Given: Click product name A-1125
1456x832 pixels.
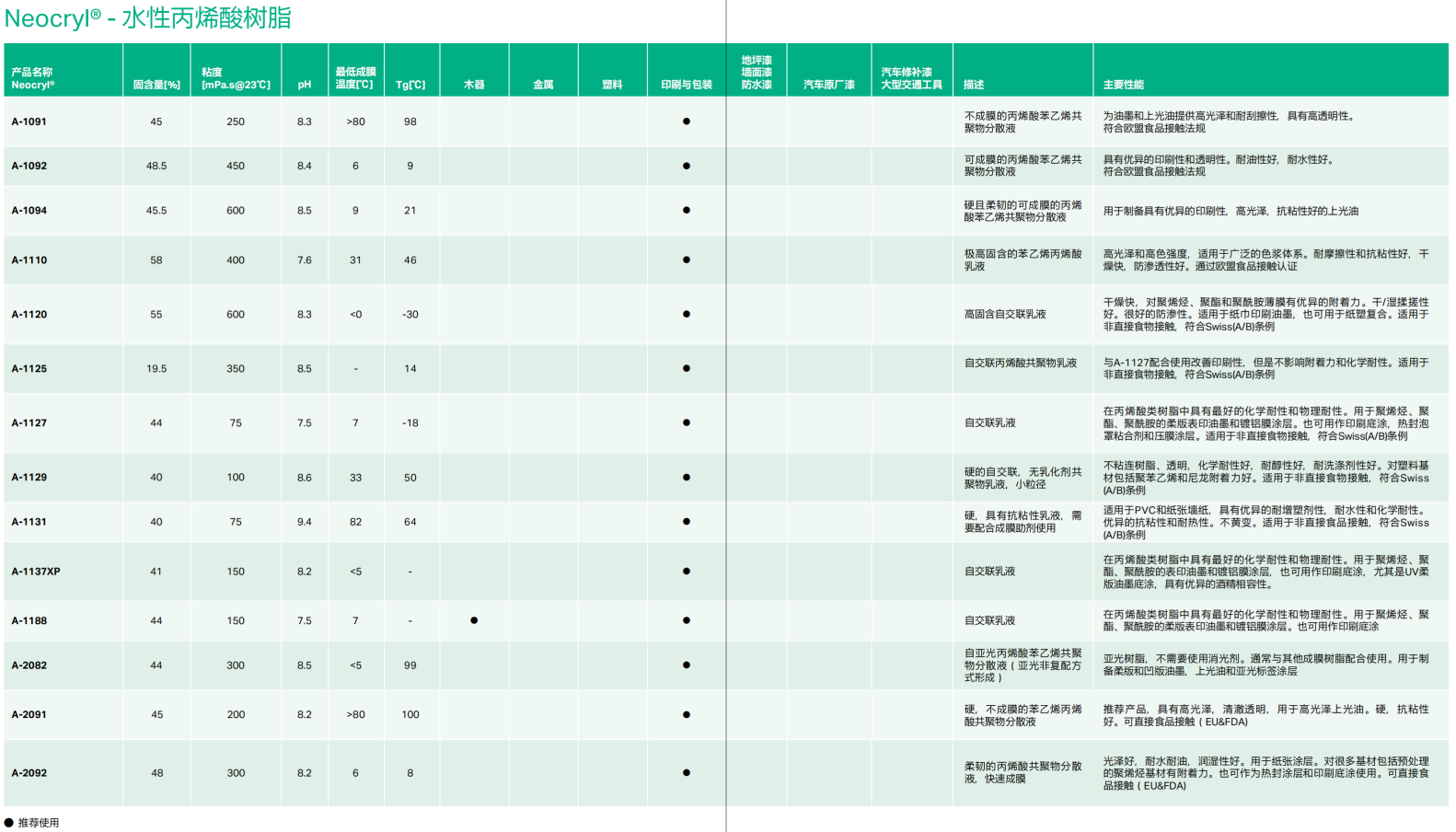Looking at the screenshot, I should pyautogui.click(x=29, y=369).
